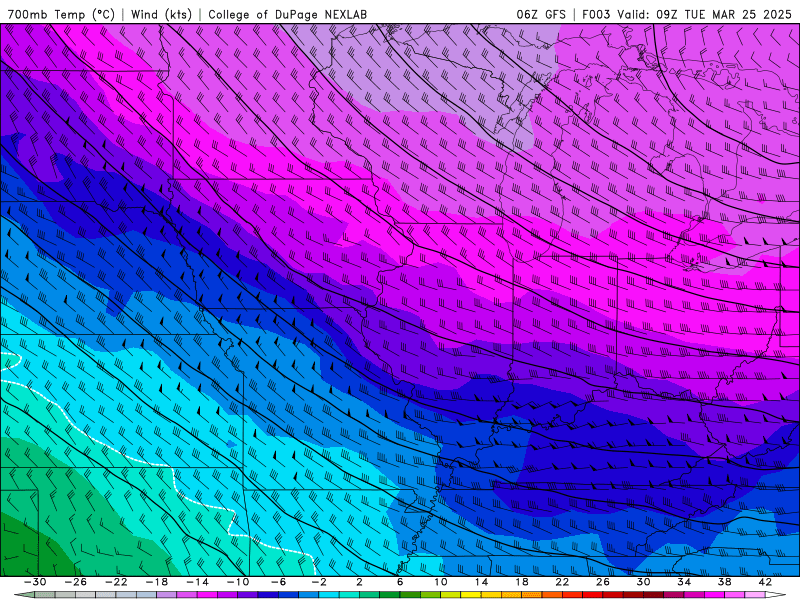The width and height of the screenshot is (800, 600).
Task: Click the 'Wind (kts)' title text
Action: tap(161, 15)
